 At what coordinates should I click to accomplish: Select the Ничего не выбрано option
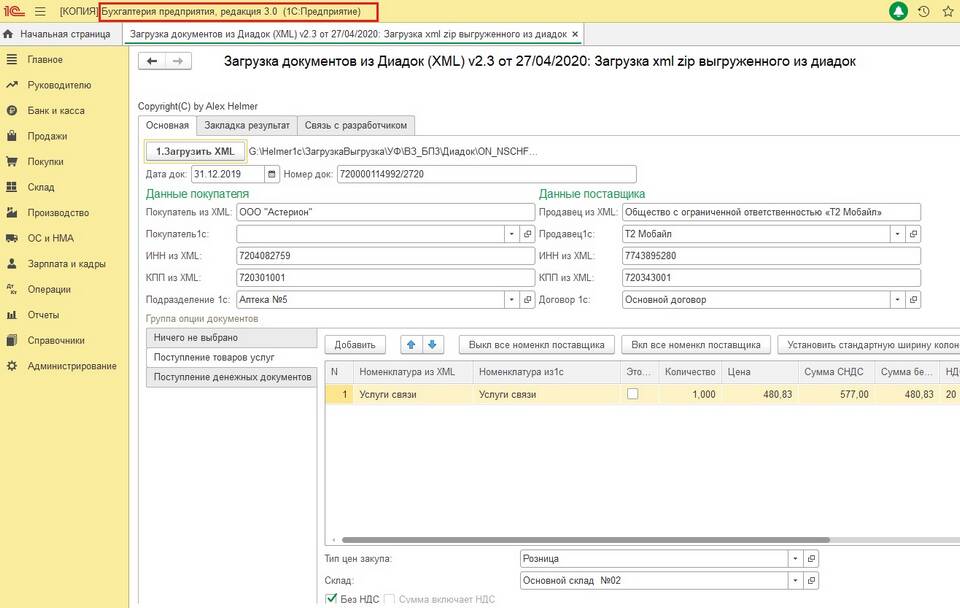[231, 337]
